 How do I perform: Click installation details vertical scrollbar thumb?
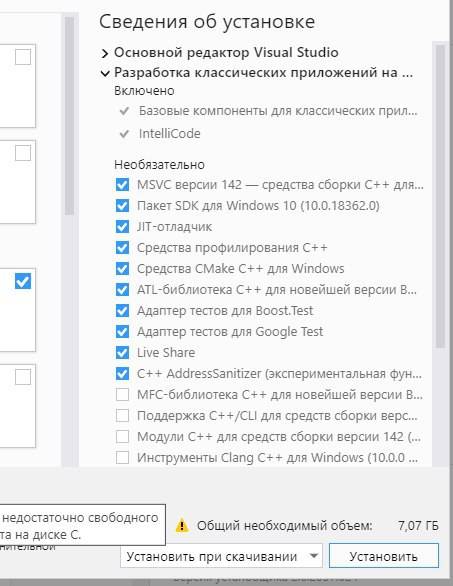(x=440, y=196)
